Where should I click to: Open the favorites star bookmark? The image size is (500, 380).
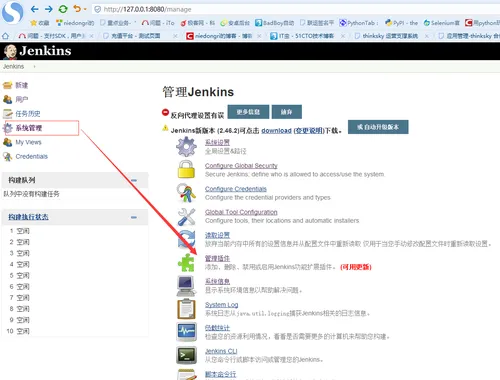pyautogui.click(x=40, y=23)
